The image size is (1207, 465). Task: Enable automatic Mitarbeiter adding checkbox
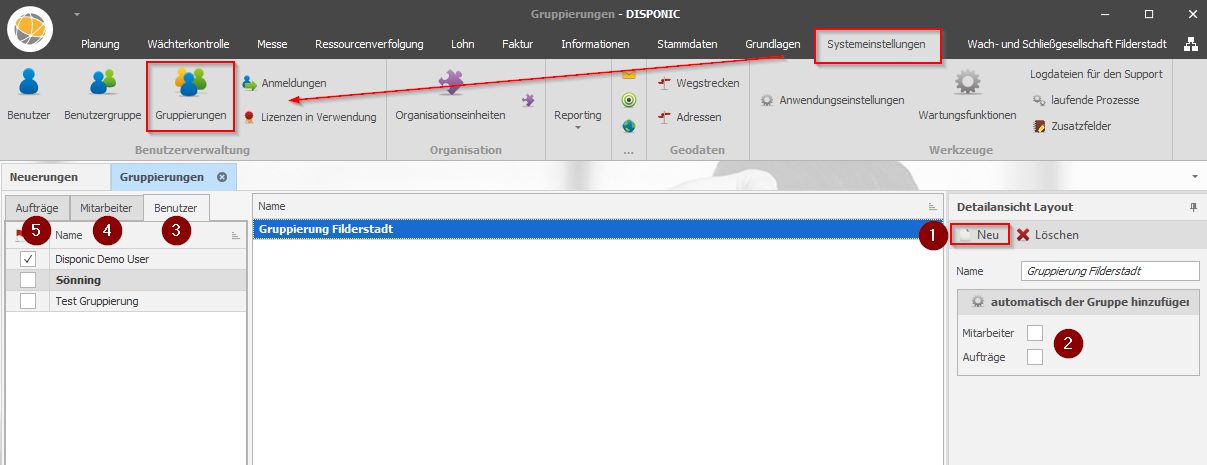1035,332
